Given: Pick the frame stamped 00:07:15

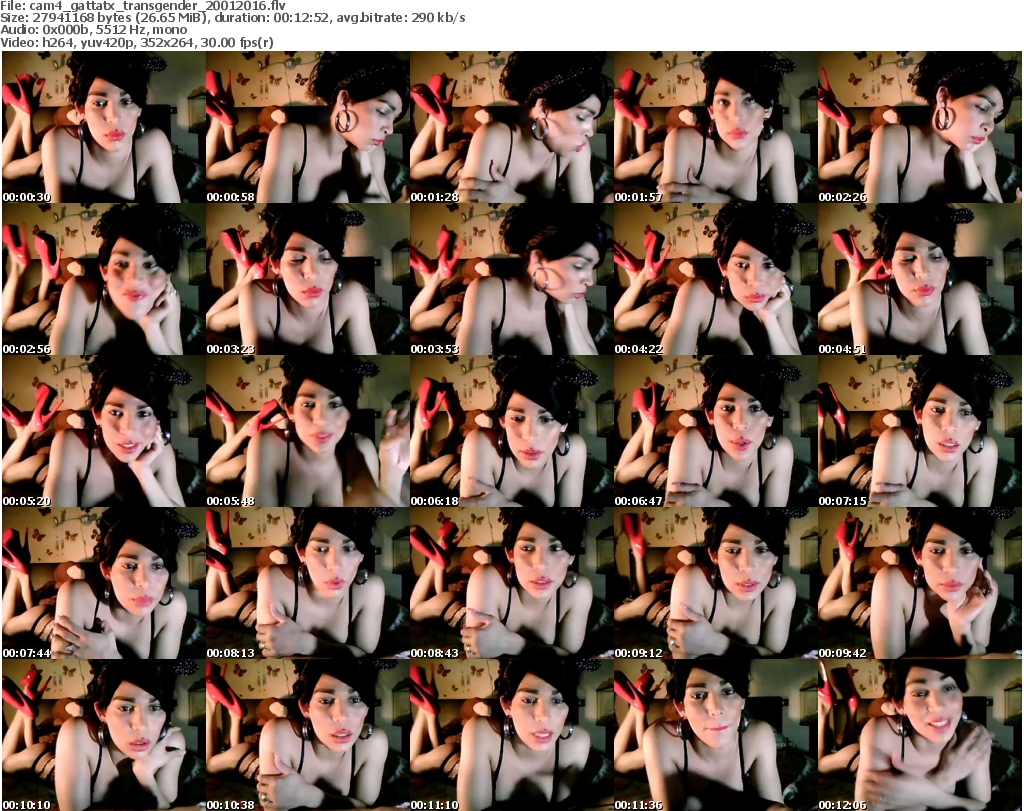Looking at the screenshot, I should click(920, 432).
